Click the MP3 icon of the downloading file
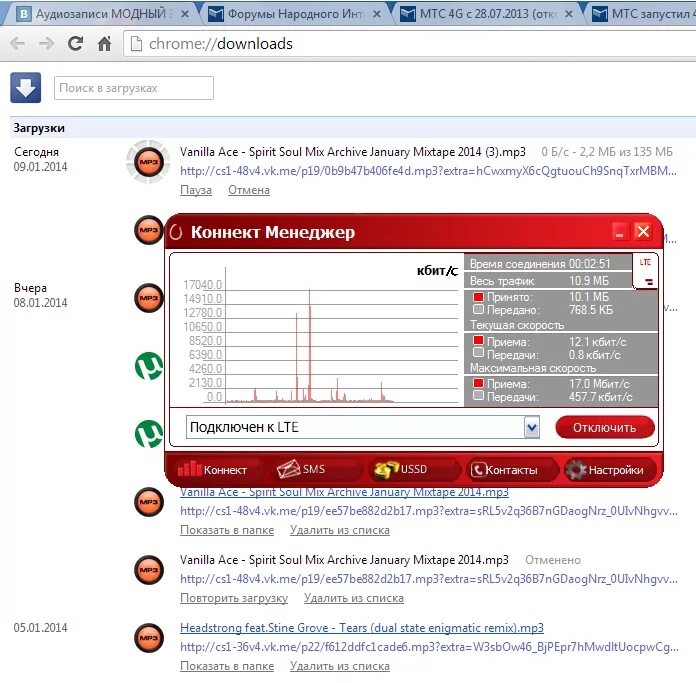The height and width of the screenshot is (683, 696). [149, 162]
